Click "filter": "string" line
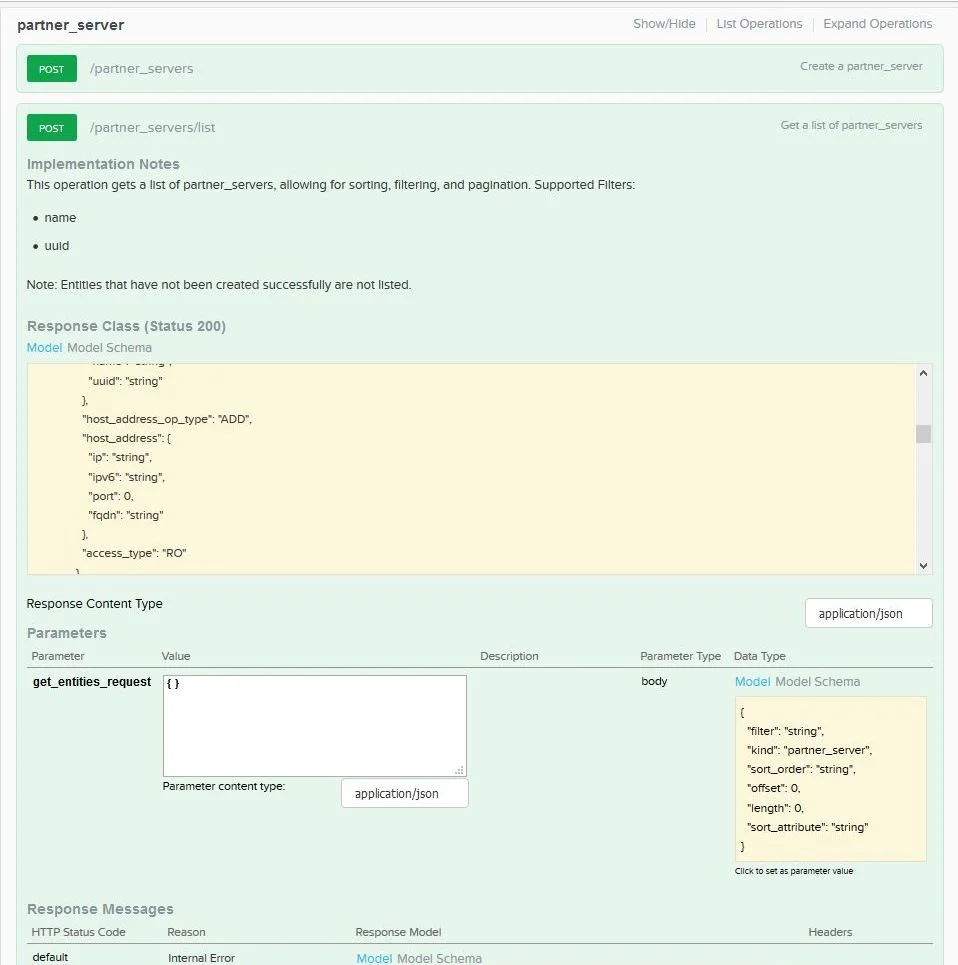The width and height of the screenshot is (958, 965). tap(785, 731)
